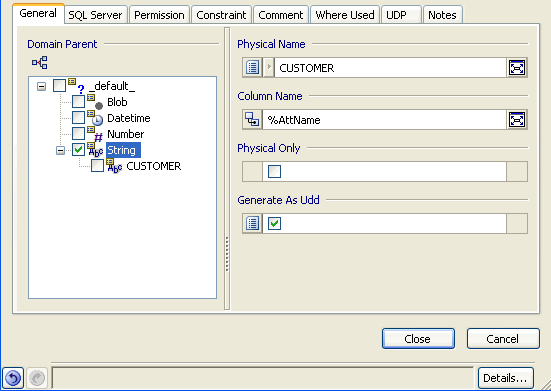
Task: Check the Blob domain checkbox
Action: tap(78, 102)
